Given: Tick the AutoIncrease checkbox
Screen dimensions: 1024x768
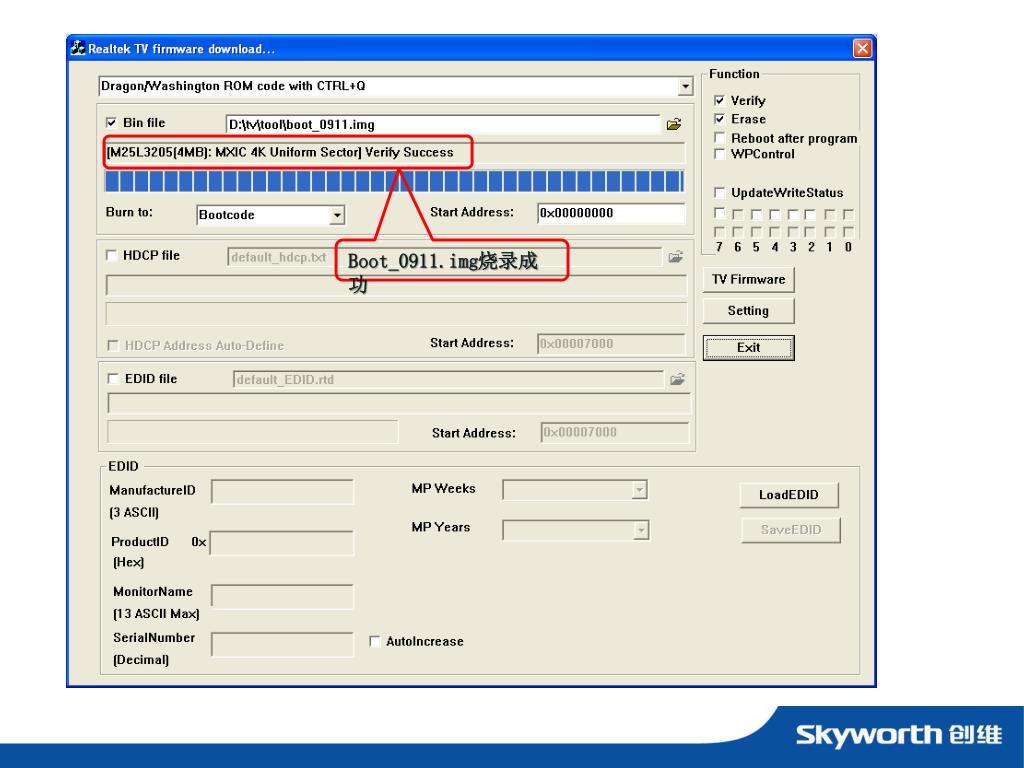Looking at the screenshot, I should pos(374,641).
